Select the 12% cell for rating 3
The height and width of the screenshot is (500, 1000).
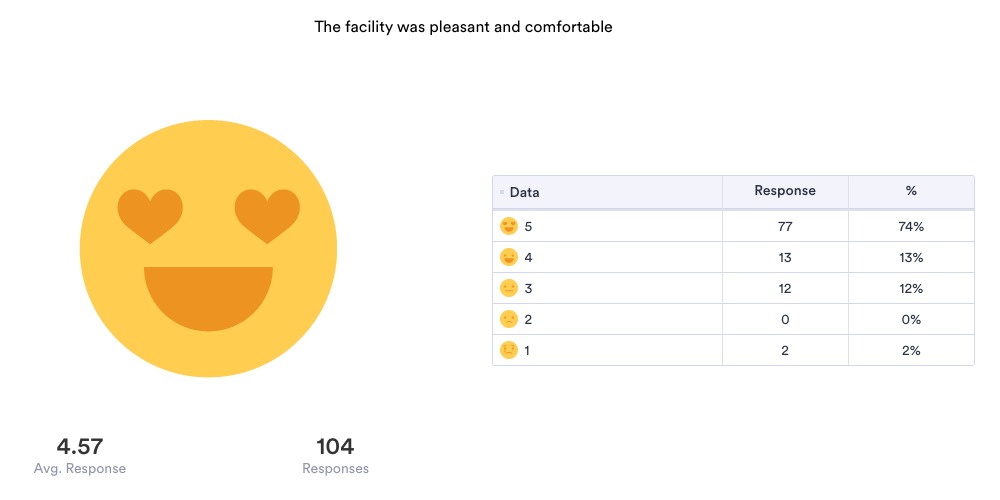click(910, 289)
